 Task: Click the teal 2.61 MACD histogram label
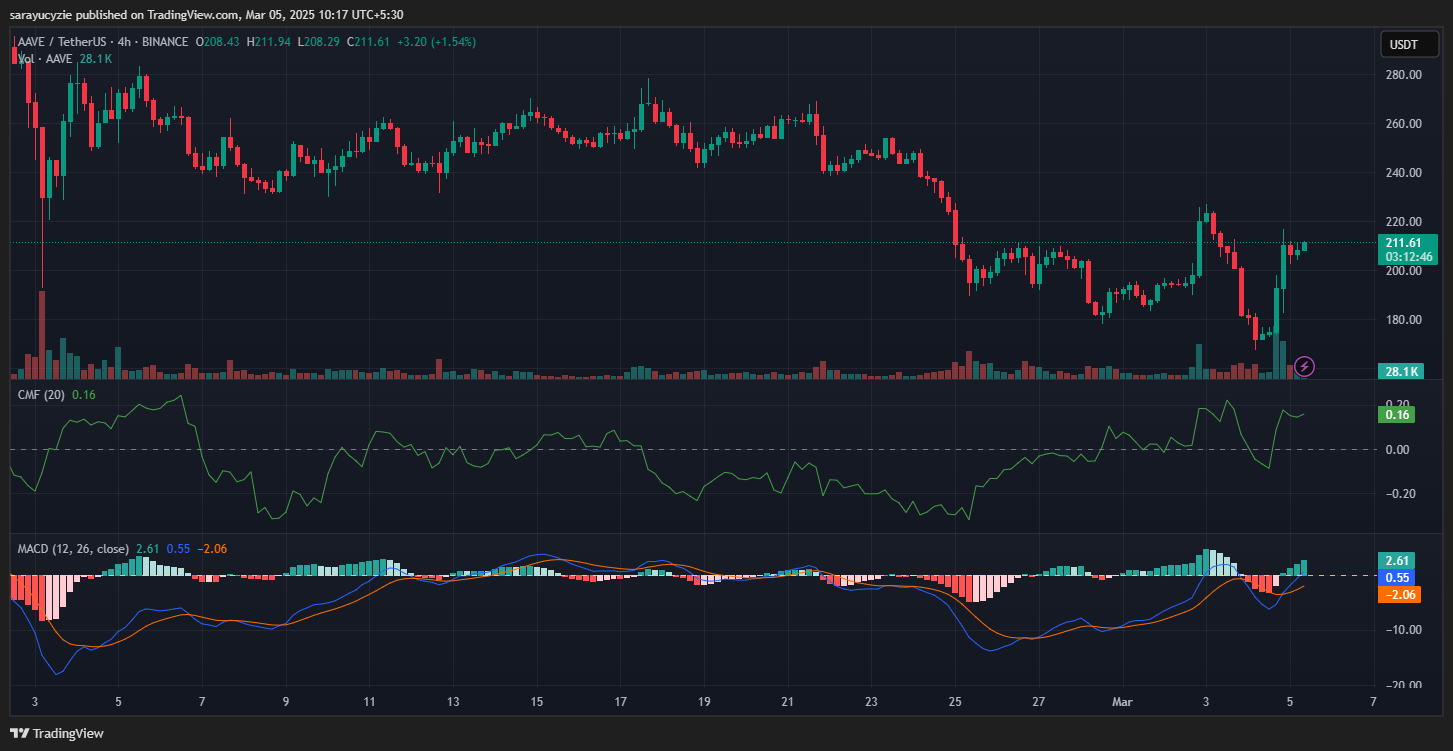click(x=1397, y=560)
